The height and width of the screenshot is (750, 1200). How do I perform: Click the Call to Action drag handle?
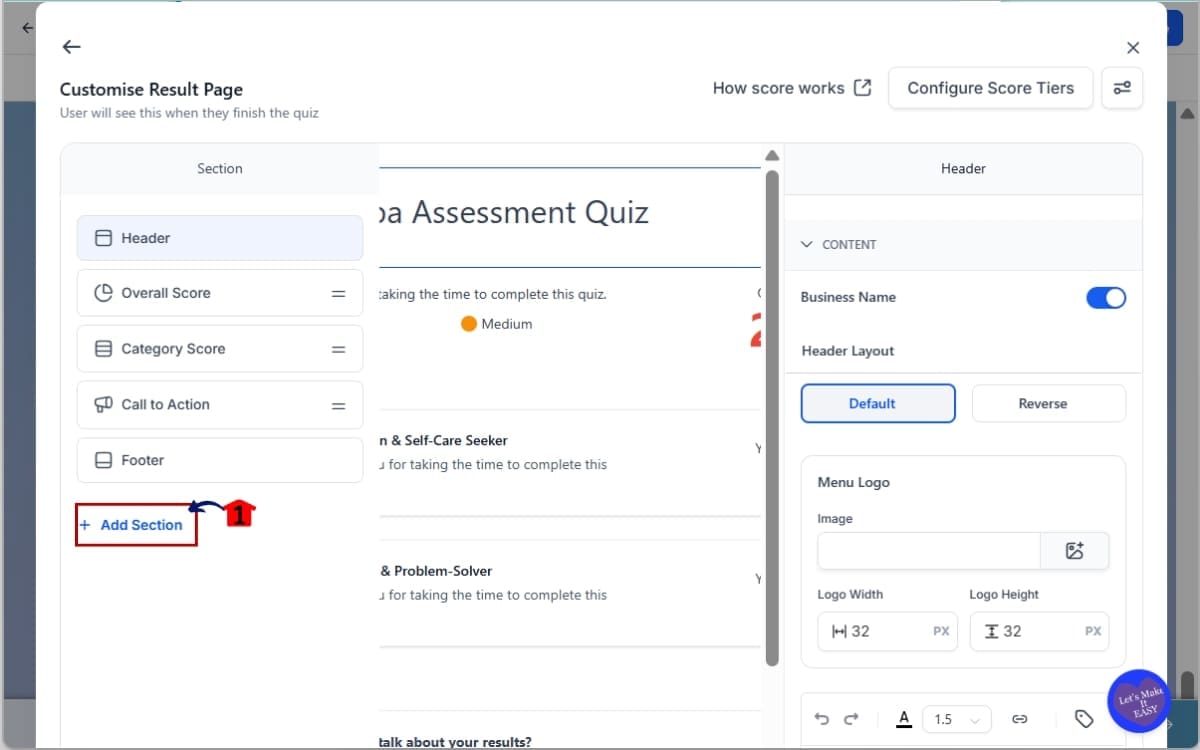tap(339, 406)
